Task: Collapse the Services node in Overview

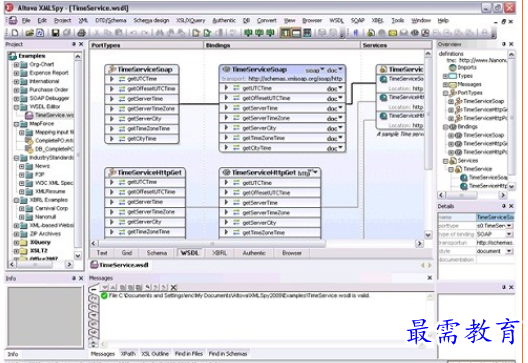Action: [x=446, y=161]
